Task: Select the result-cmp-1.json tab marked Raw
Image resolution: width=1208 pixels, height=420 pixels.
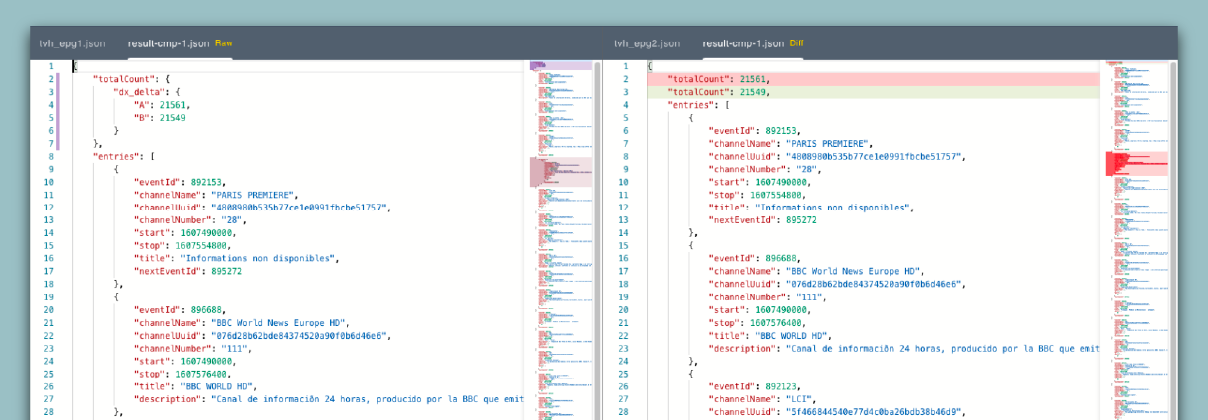Action: click(x=168, y=43)
